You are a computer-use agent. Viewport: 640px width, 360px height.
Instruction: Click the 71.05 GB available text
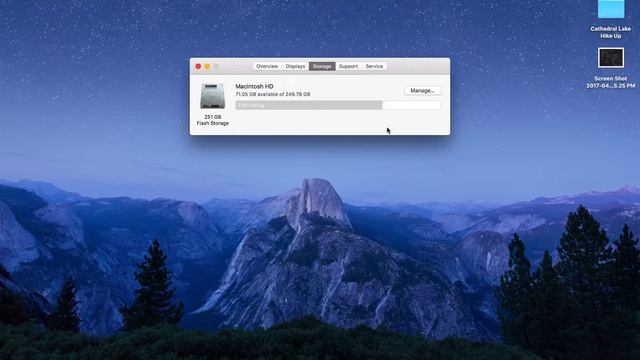pyautogui.click(x=273, y=94)
